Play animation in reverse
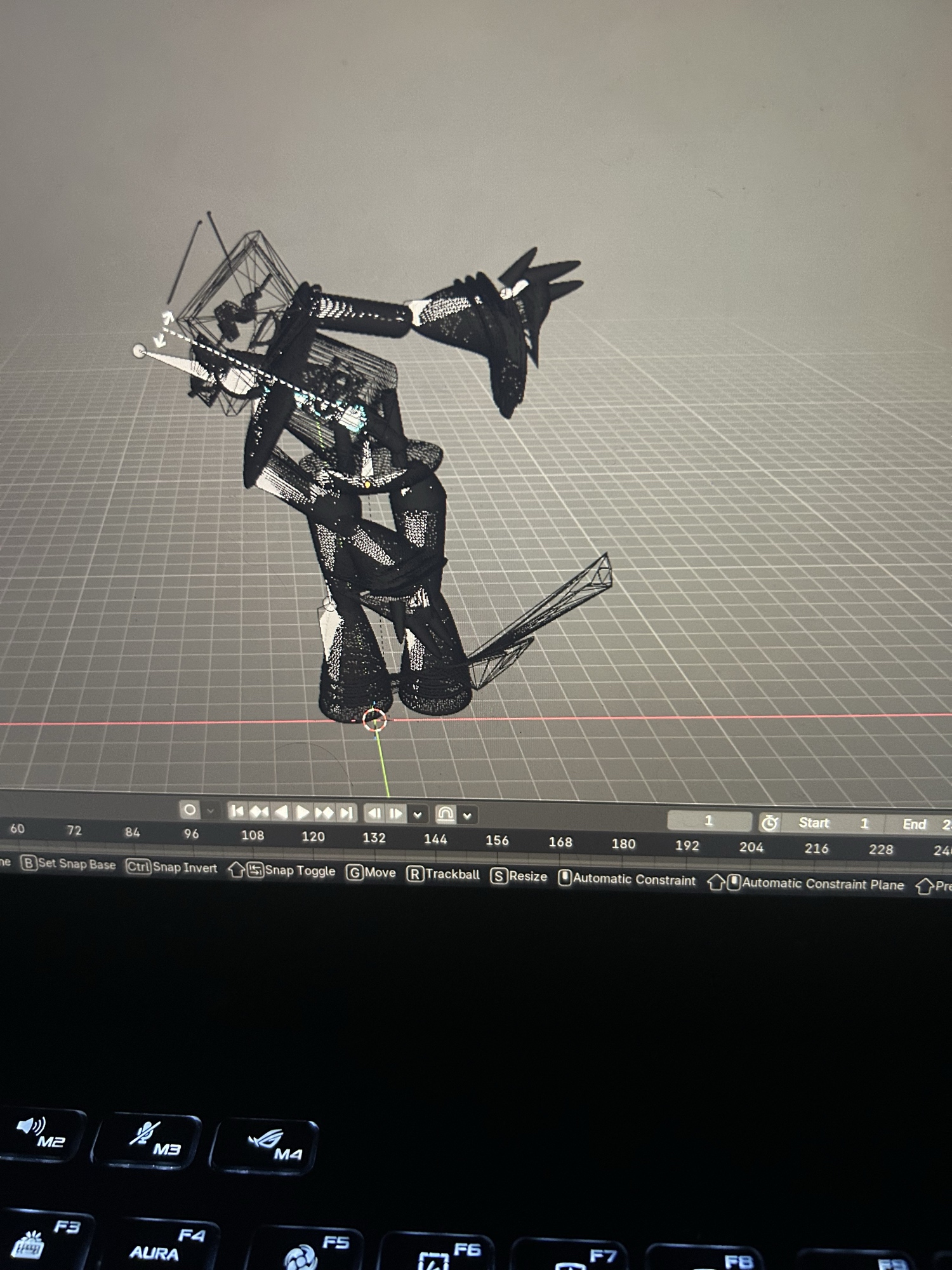 [281, 812]
